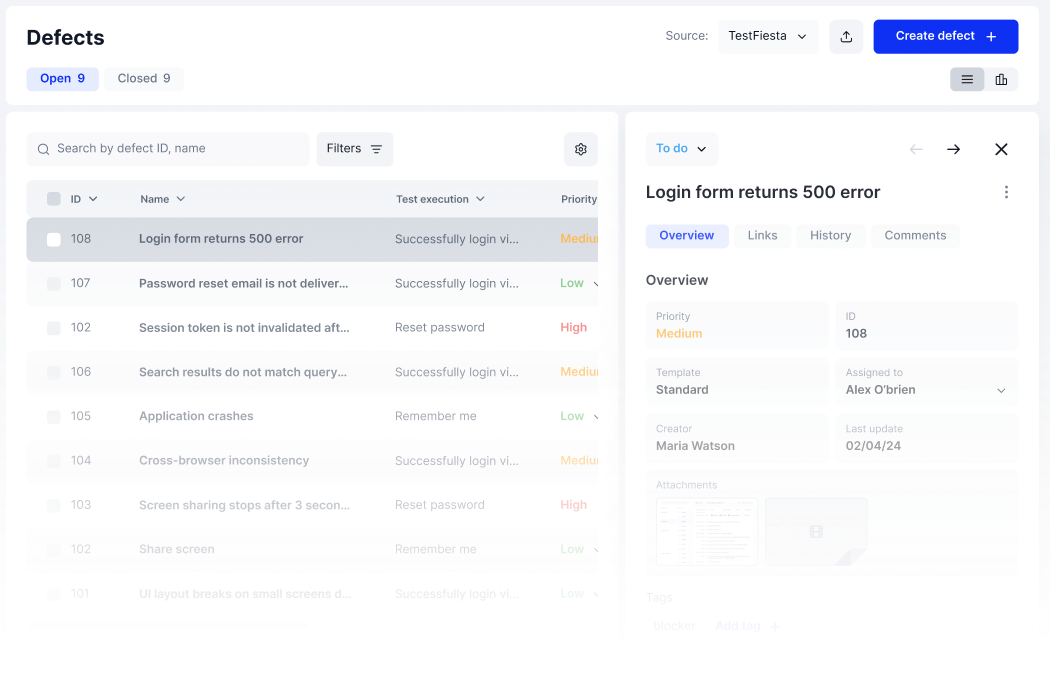1050x680 pixels.
Task: Open the To do status dropdown
Action: pos(682,149)
